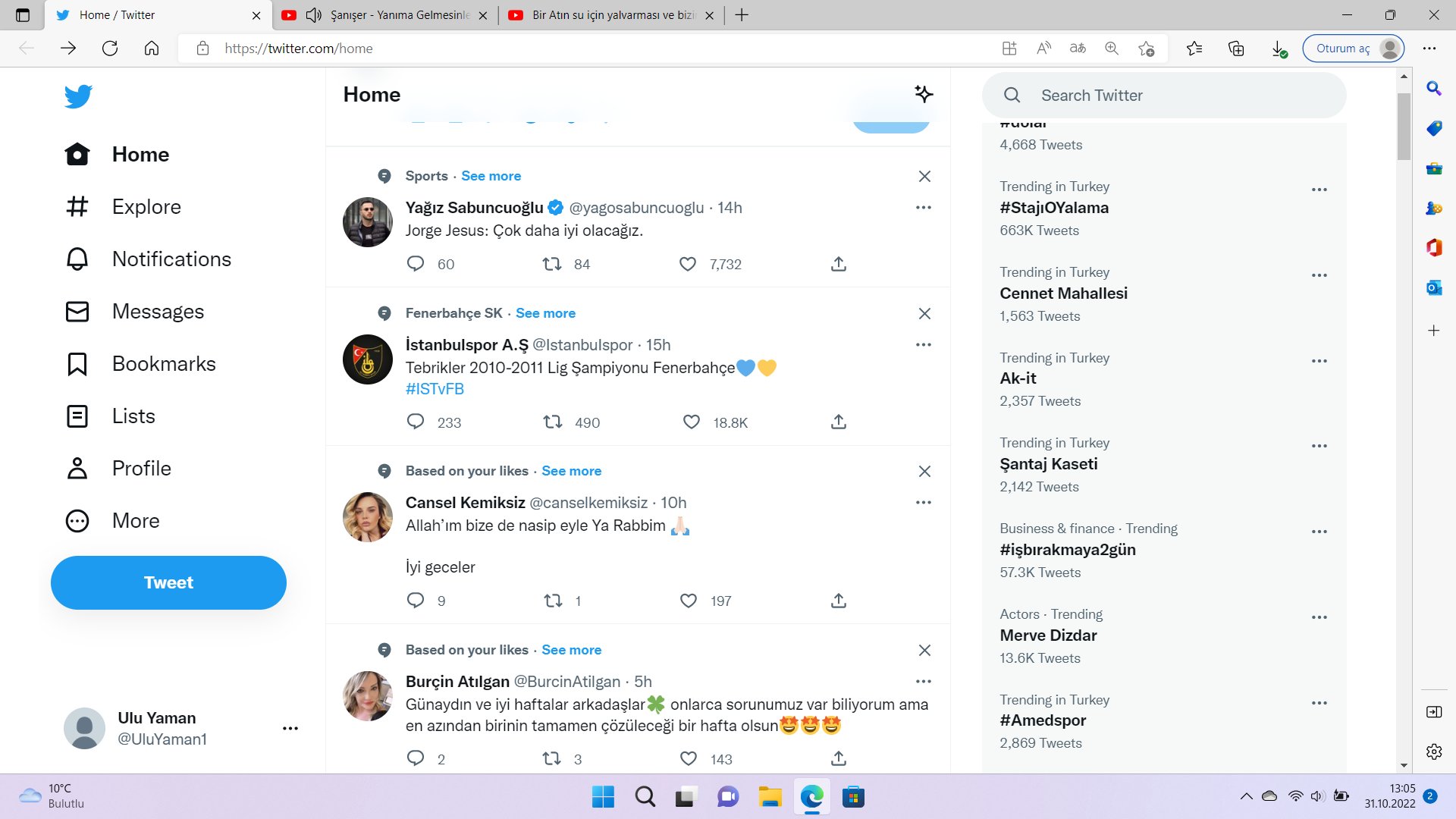Expand account menu next to Ulu Yaman

click(290, 728)
